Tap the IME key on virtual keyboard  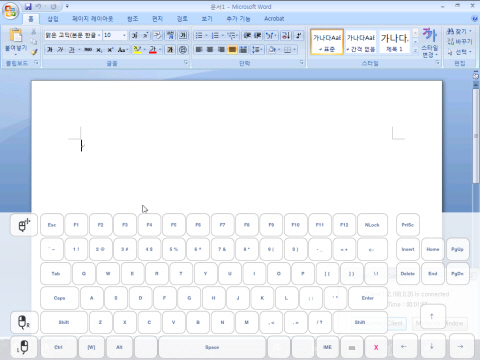(327, 347)
